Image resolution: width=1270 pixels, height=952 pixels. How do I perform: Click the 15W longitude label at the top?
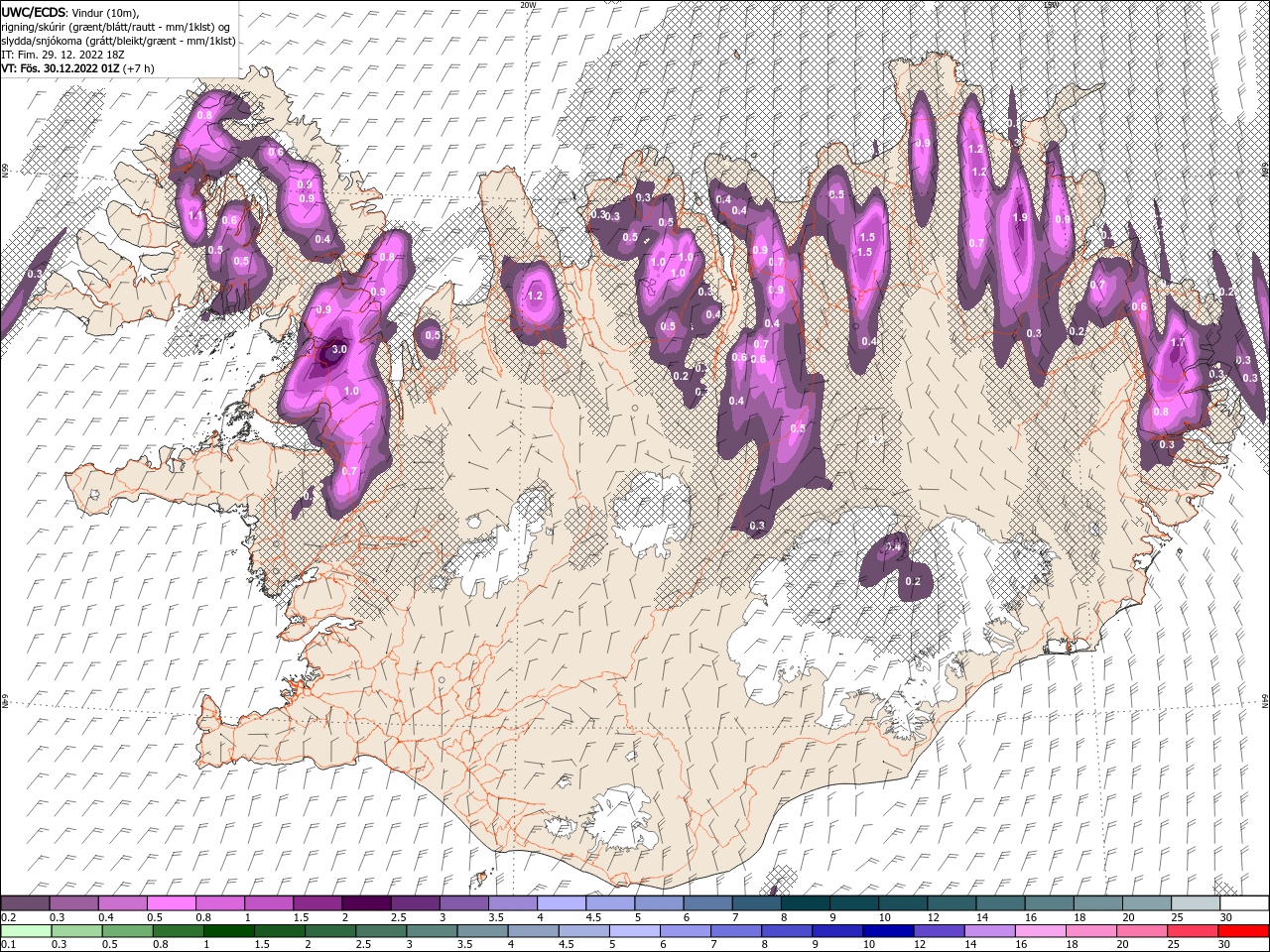[x=1052, y=5]
